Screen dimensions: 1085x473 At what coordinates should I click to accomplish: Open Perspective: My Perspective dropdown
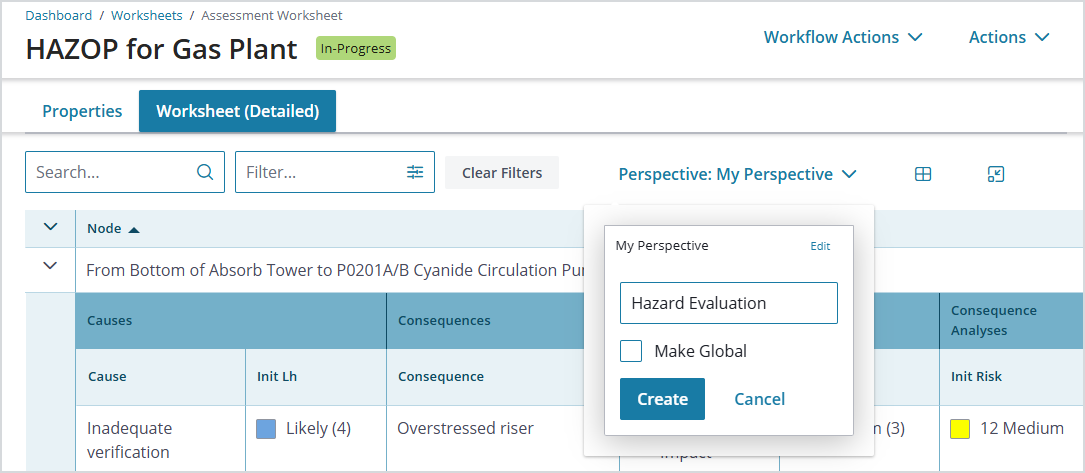(738, 174)
